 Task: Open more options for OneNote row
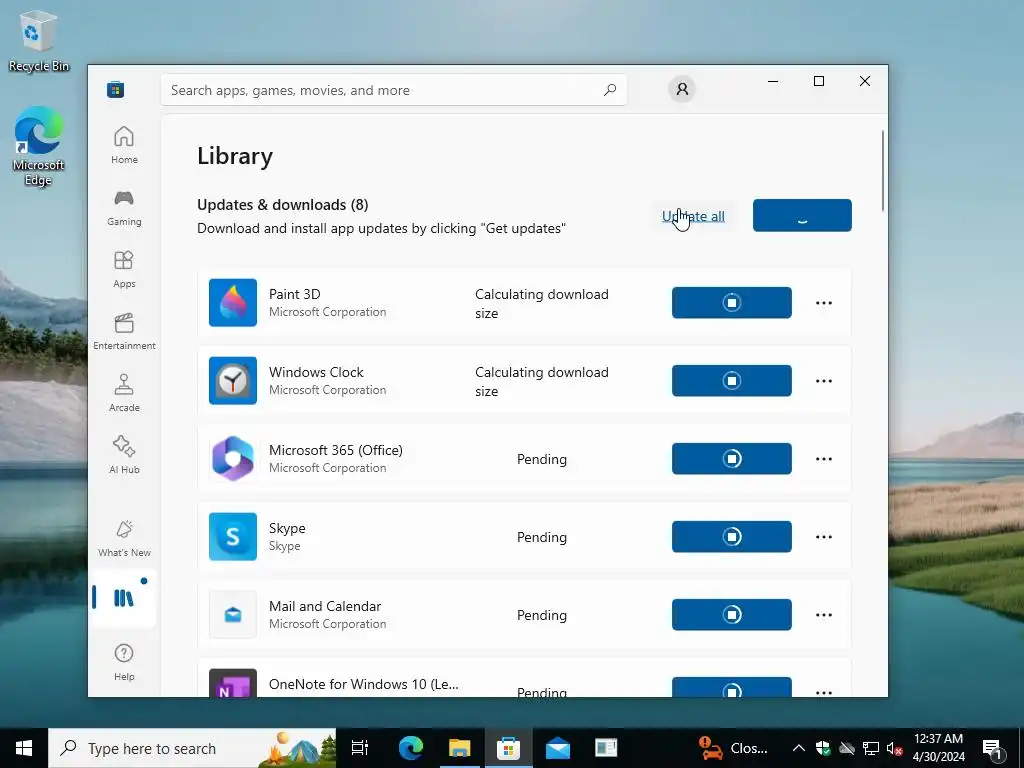tap(824, 692)
